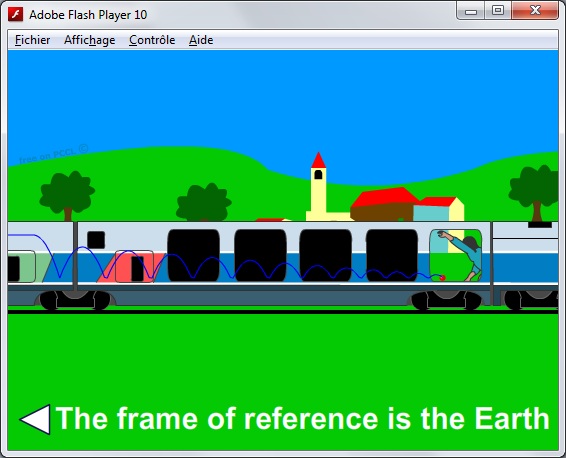Image resolution: width=566 pixels, height=458 pixels.
Task: Click the white back arrow triangle
Action: [x=35, y=419]
